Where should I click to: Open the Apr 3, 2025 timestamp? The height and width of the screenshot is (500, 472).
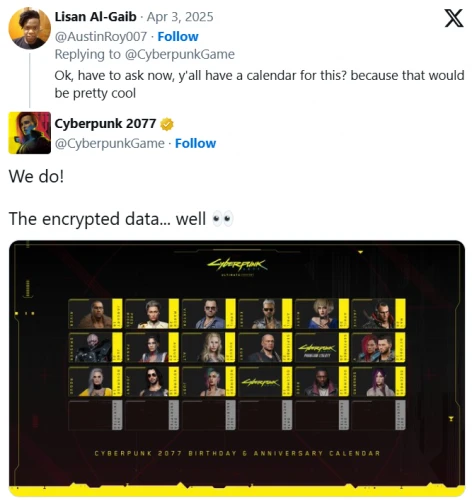[180, 17]
